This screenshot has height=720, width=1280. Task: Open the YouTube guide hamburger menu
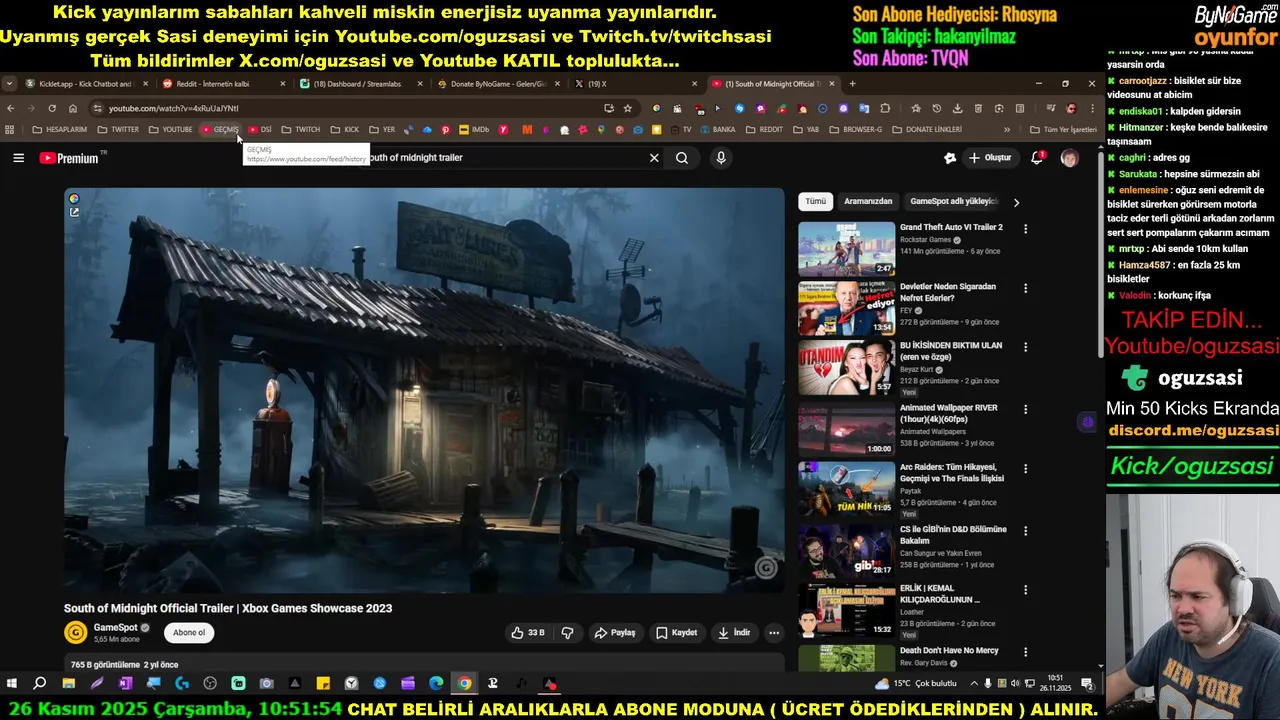[18, 158]
